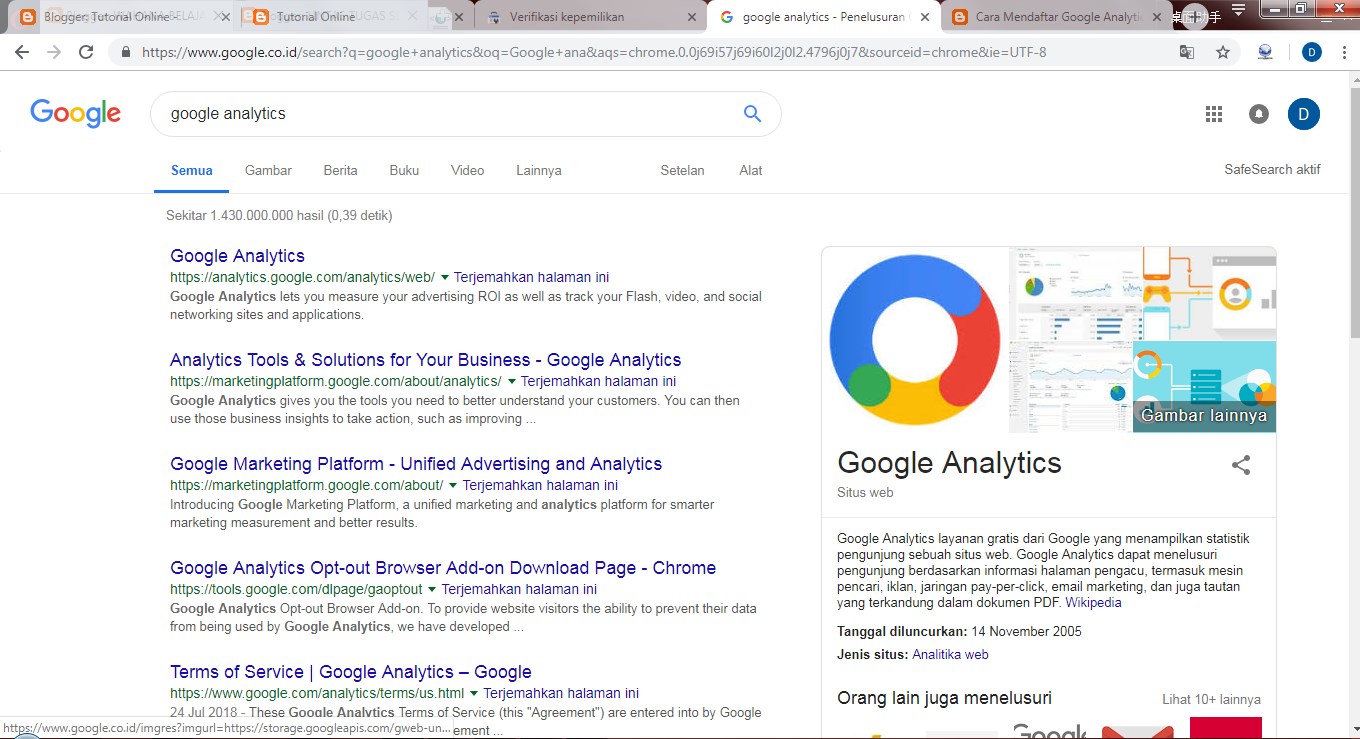Screen dimensions: 1360x739
Task: Open the Analitika web link
Action: pos(950,655)
